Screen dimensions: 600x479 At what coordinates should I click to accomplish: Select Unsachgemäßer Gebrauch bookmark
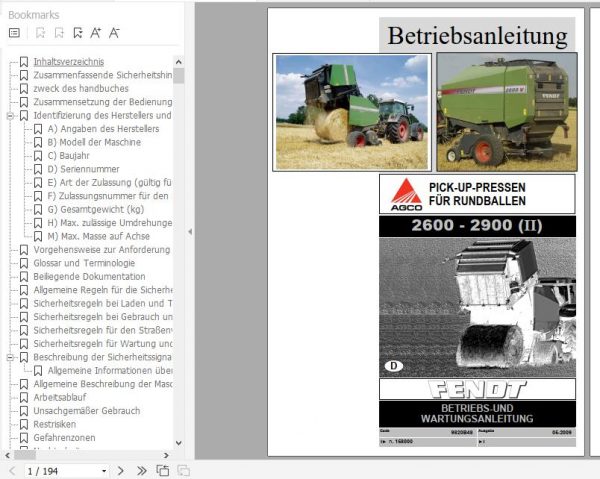[86, 411]
